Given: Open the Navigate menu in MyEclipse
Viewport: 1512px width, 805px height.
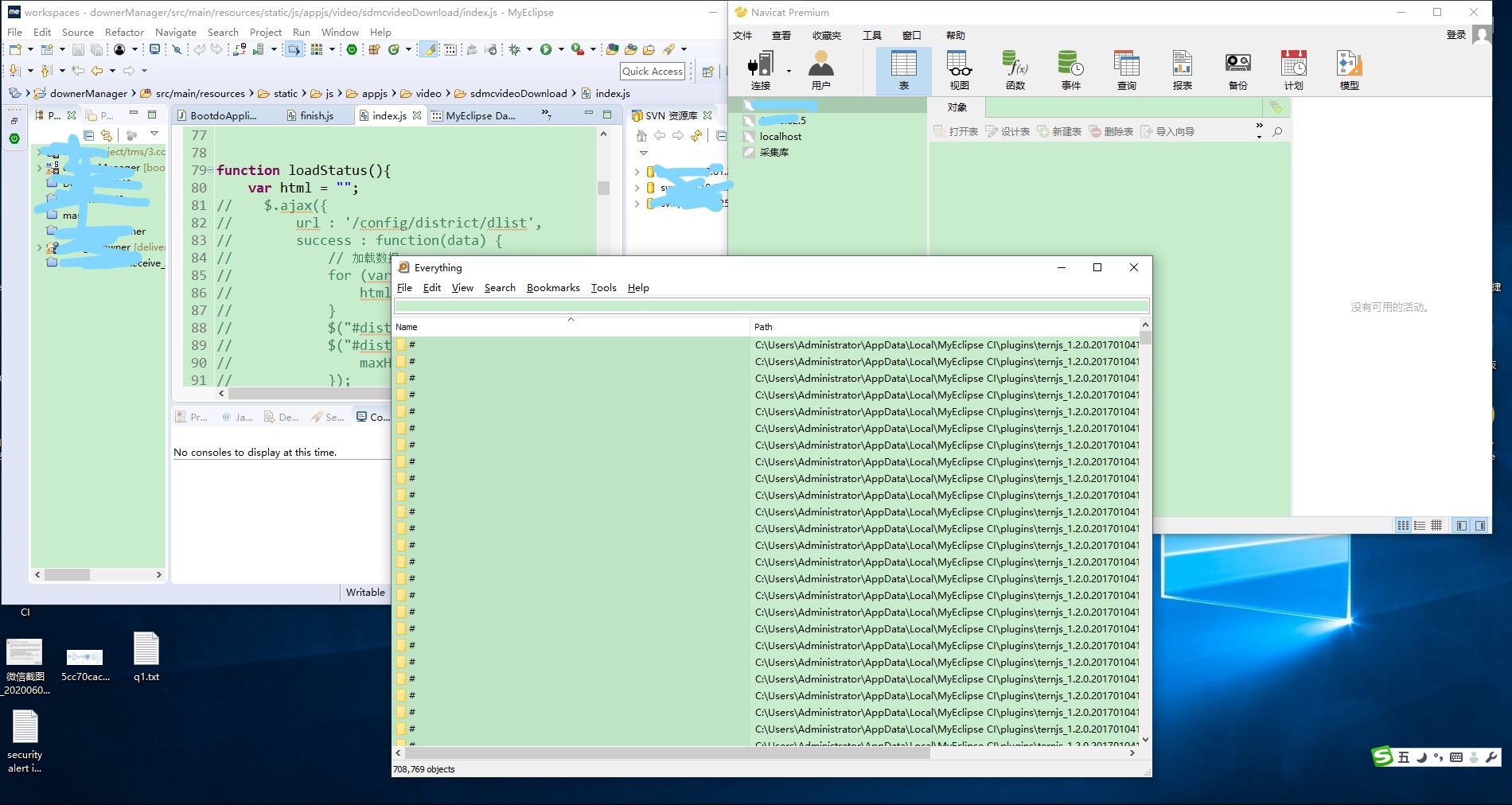Looking at the screenshot, I should [176, 33].
